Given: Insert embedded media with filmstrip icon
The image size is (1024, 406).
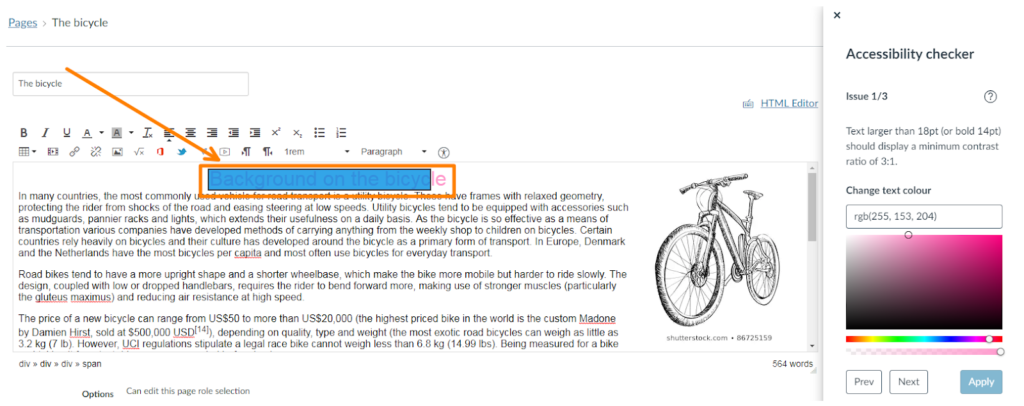Looking at the screenshot, I should pos(53,151).
